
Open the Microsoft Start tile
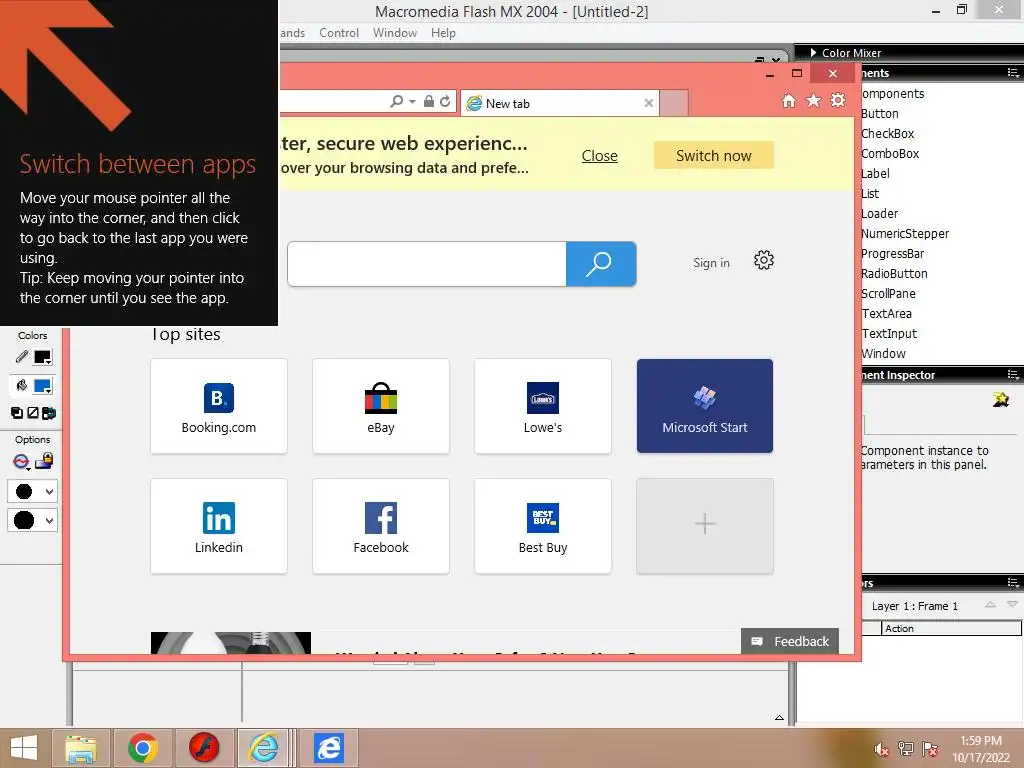705,406
